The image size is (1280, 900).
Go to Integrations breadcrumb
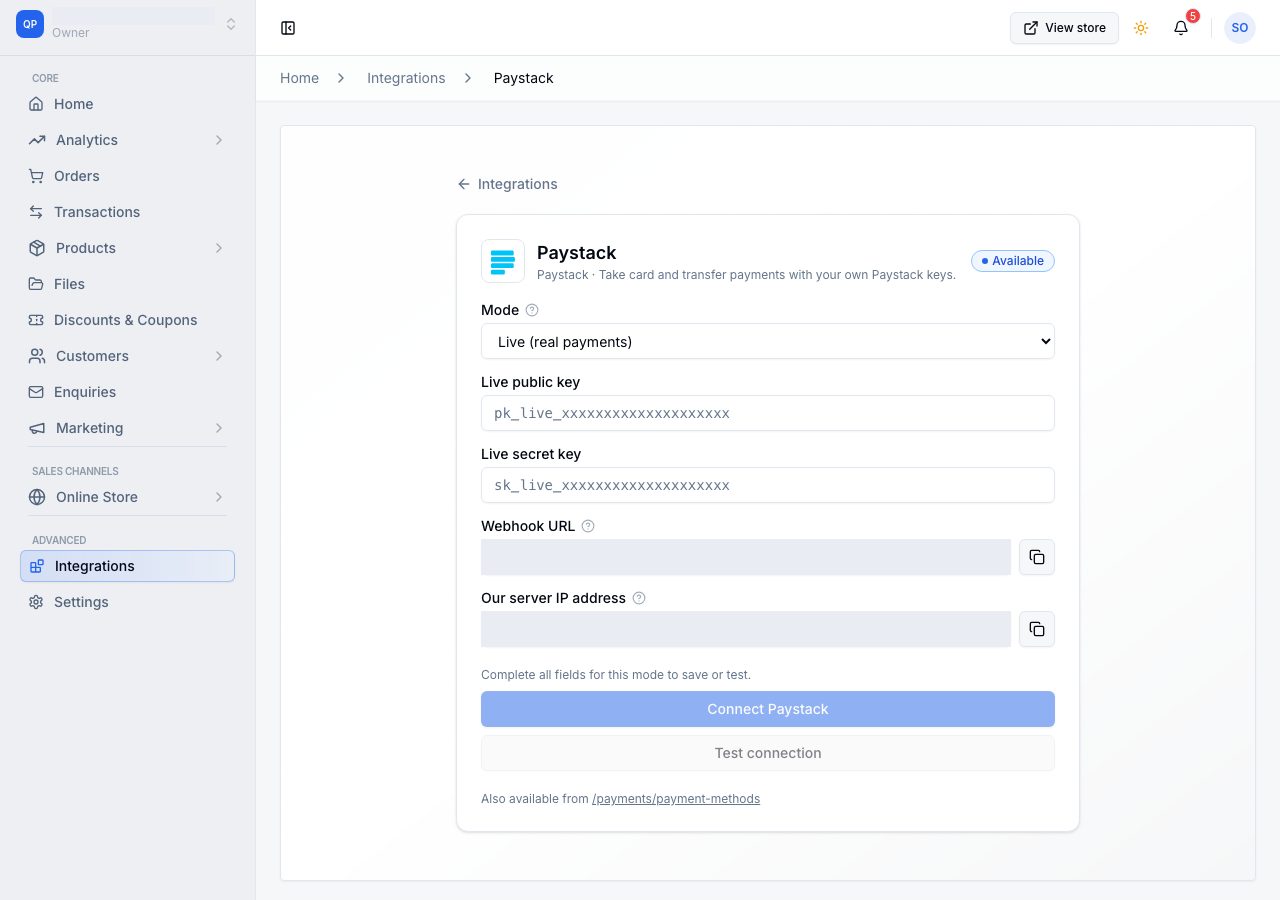[x=406, y=78]
